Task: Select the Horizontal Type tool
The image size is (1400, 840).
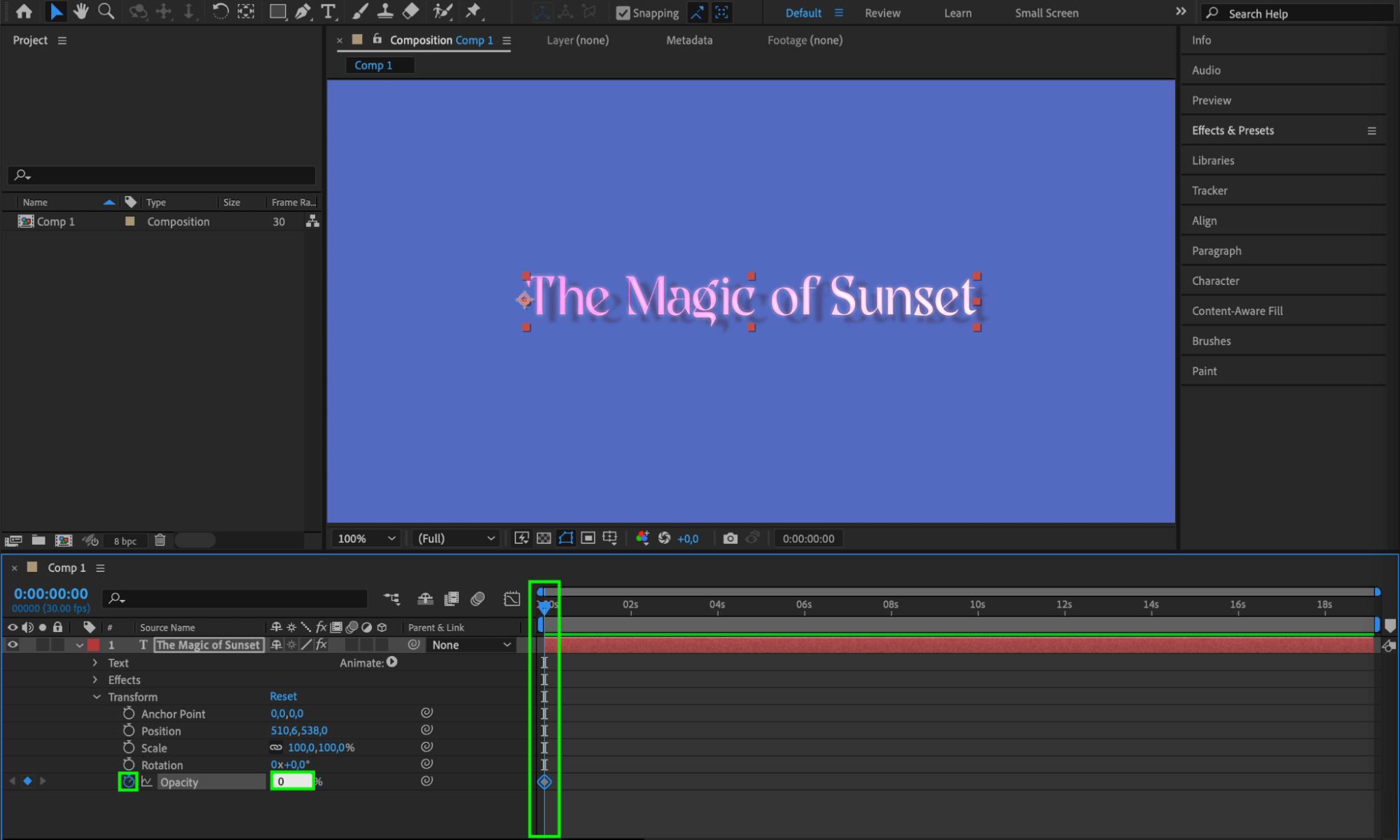Action: point(328,11)
